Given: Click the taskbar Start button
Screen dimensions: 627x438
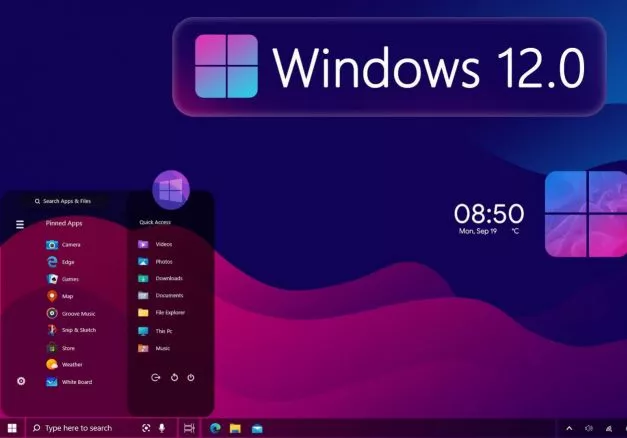Looking at the screenshot, I should coord(12,428).
